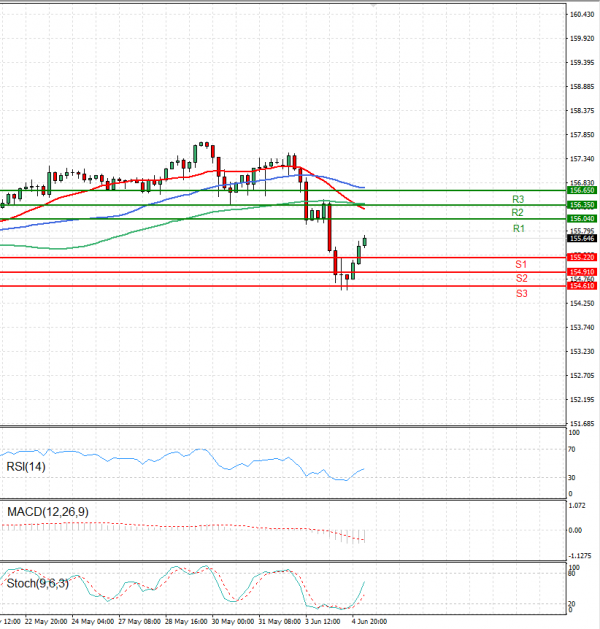Click the RSI 70 level value
The image size is (600, 629).
click(x=572, y=449)
